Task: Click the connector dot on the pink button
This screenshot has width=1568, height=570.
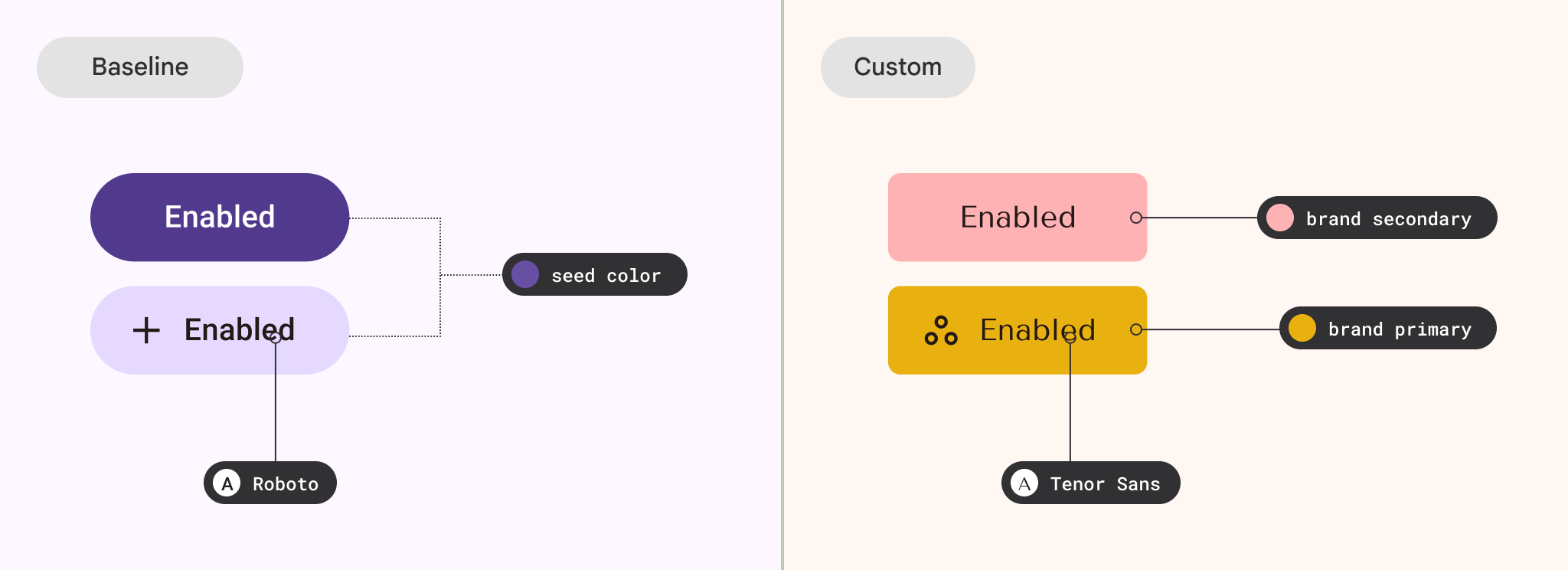Action: tap(1136, 218)
